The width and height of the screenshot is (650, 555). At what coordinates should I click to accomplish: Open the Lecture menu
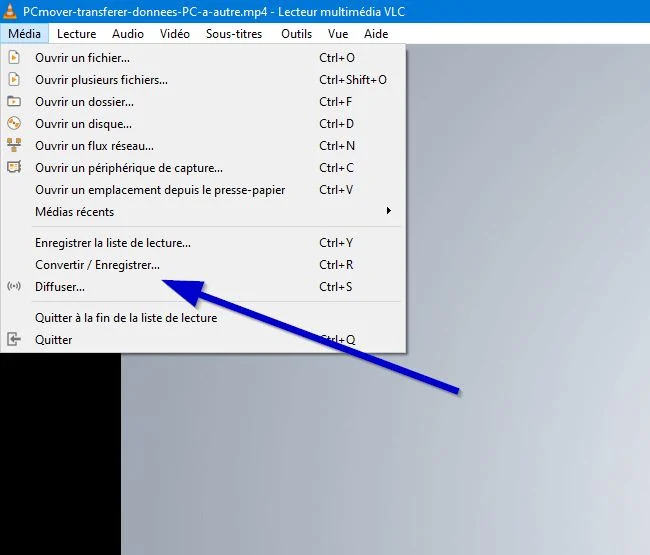click(x=77, y=34)
